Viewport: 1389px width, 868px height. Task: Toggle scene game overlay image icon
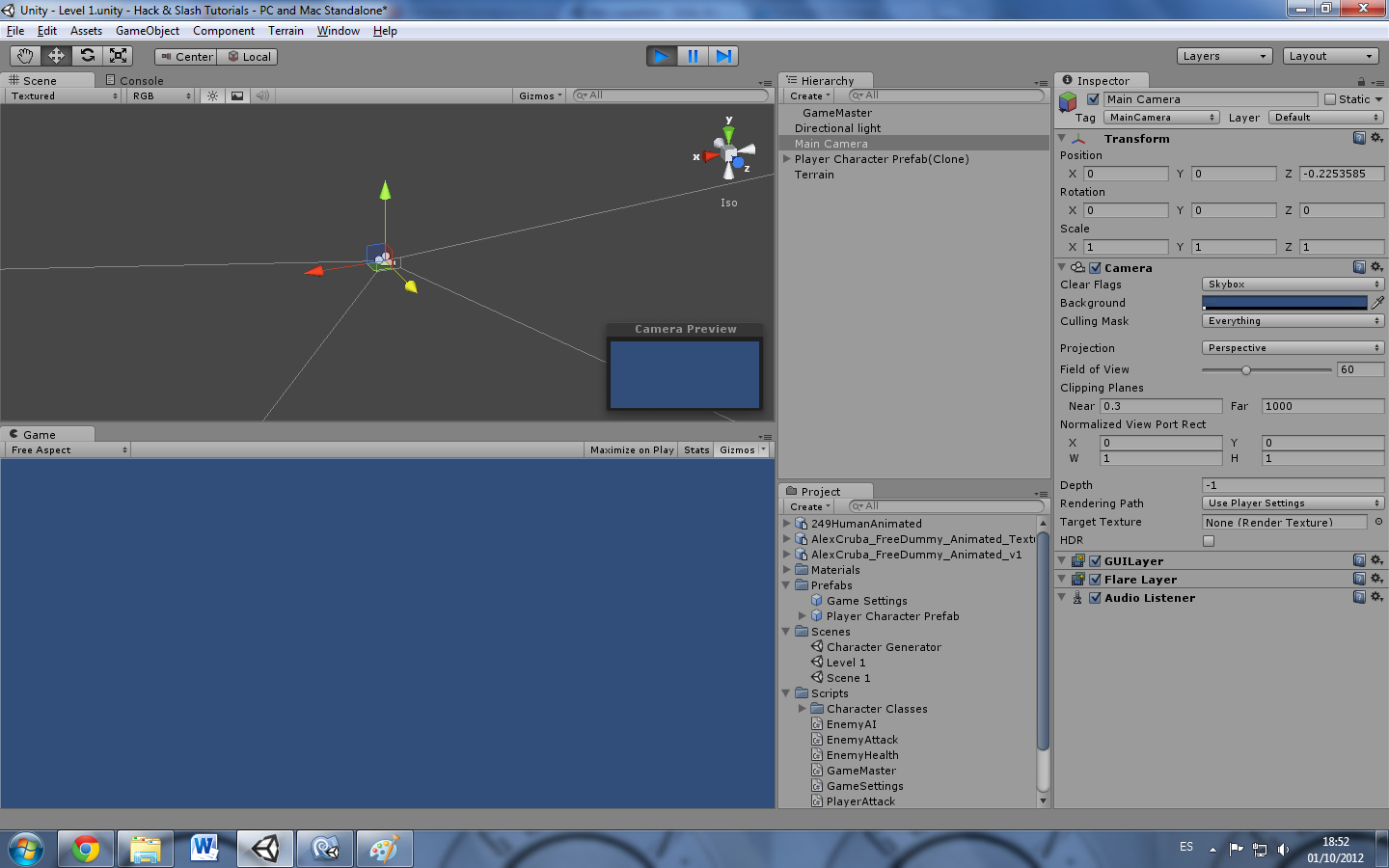237,95
